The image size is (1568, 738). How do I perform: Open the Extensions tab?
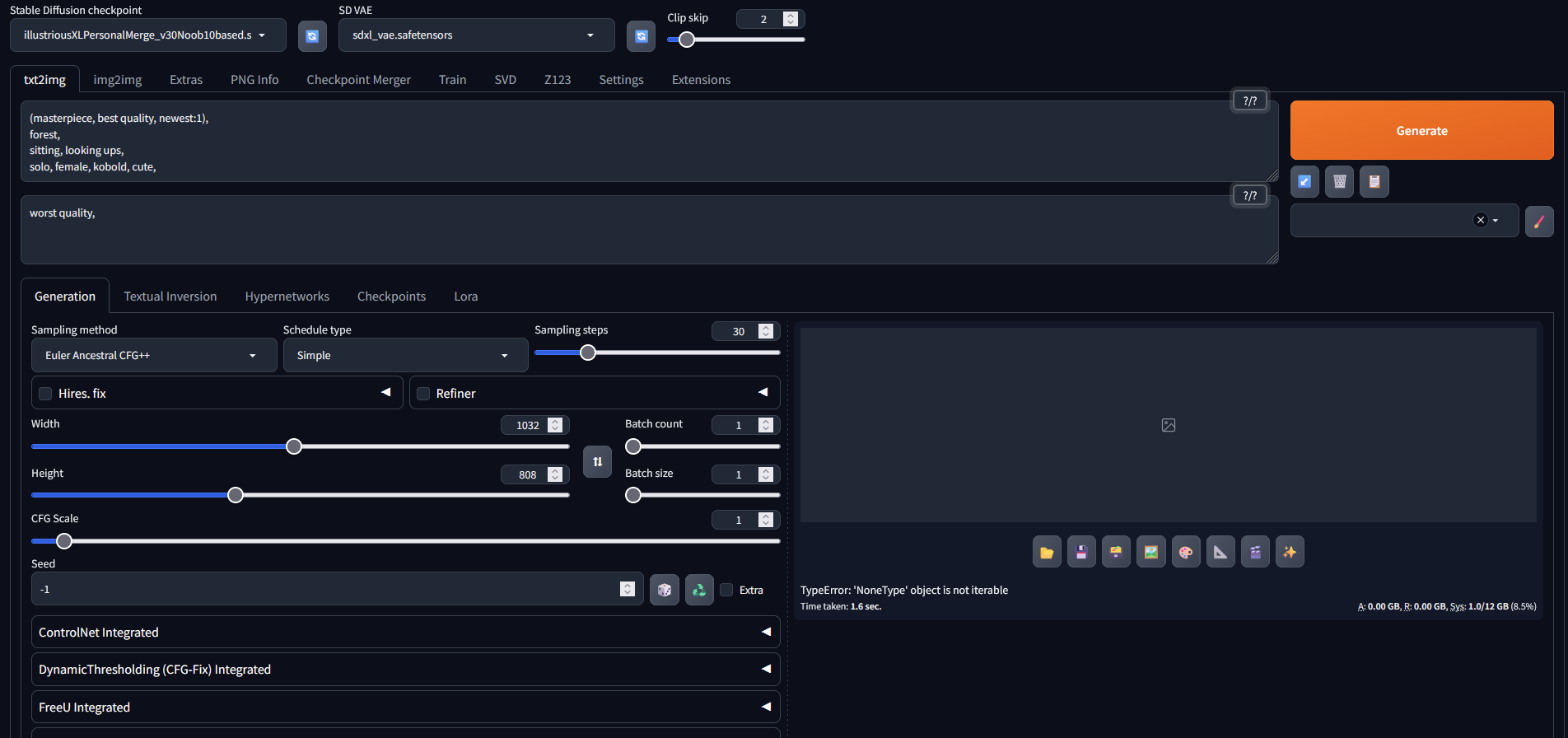click(x=701, y=80)
